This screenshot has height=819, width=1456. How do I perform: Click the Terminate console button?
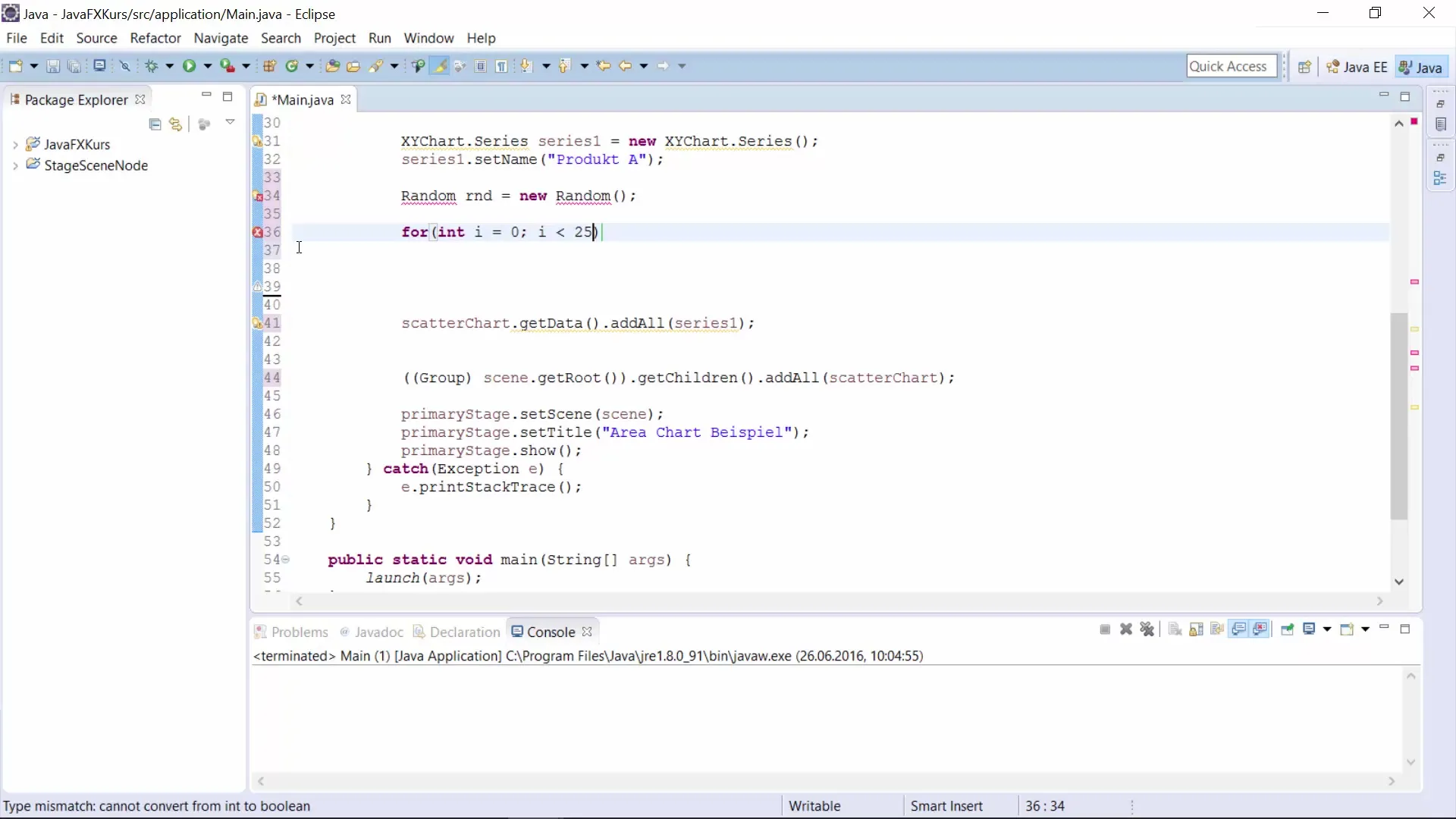(x=1105, y=629)
